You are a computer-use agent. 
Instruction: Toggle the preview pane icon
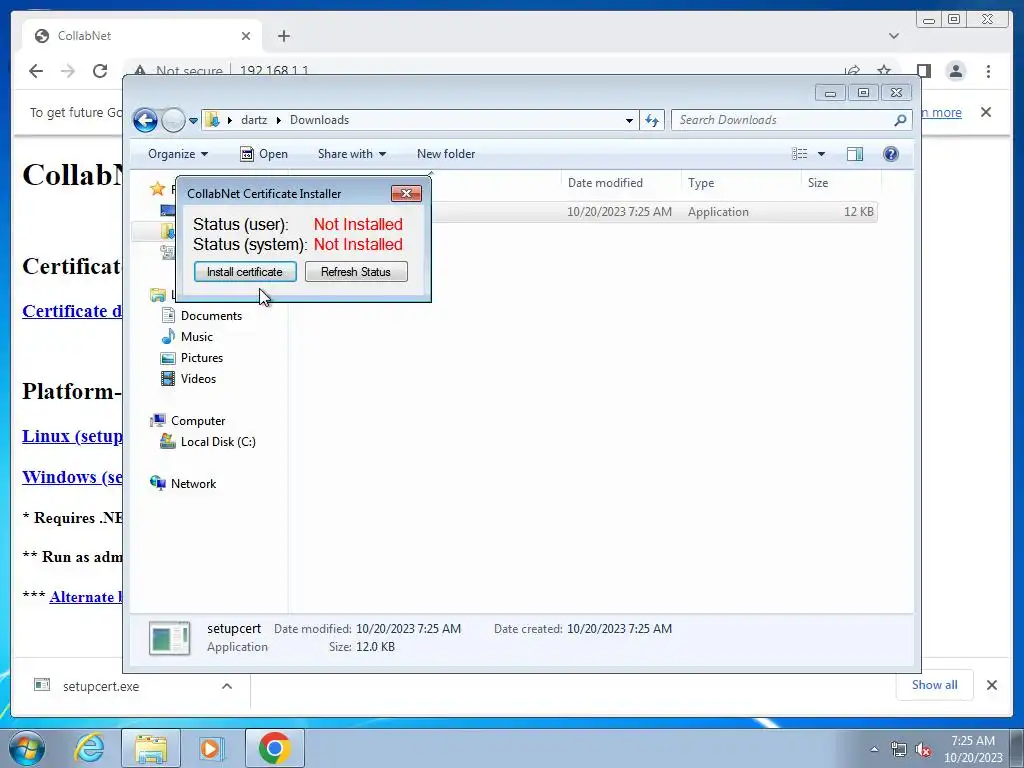[855, 154]
